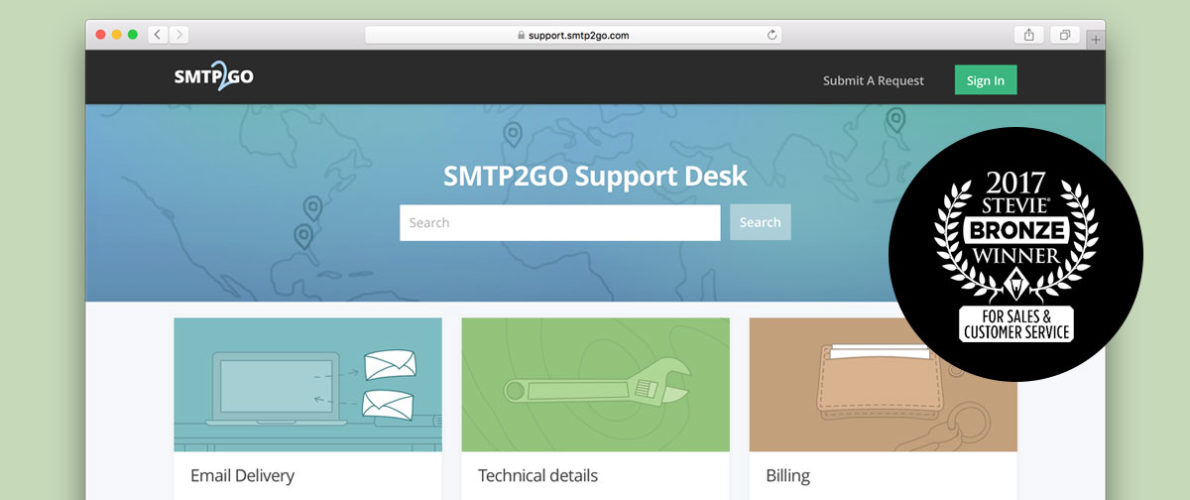Select the support.smtp2go.com address bar
The image size is (1190, 500).
(573, 35)
